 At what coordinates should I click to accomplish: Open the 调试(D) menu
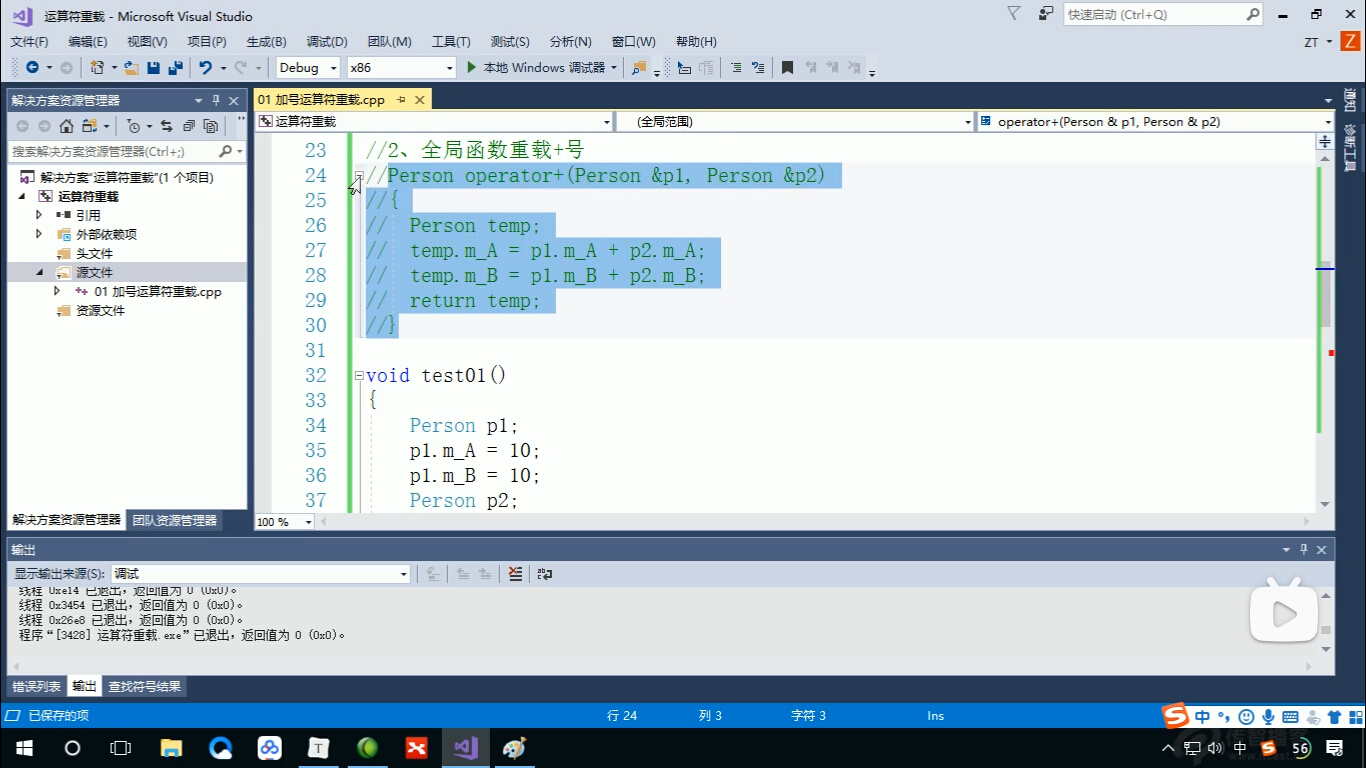tap(326, 41)
